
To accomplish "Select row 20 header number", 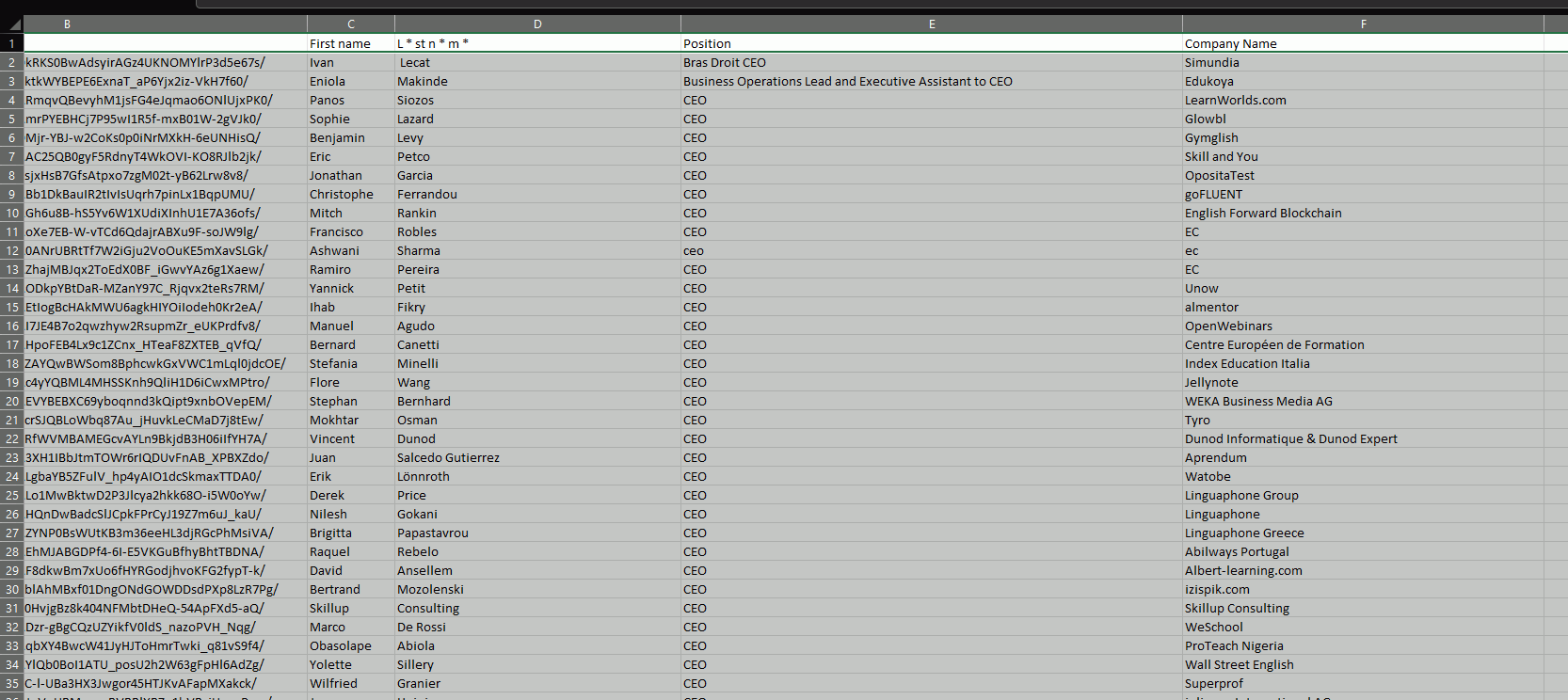I will [11, 401].
